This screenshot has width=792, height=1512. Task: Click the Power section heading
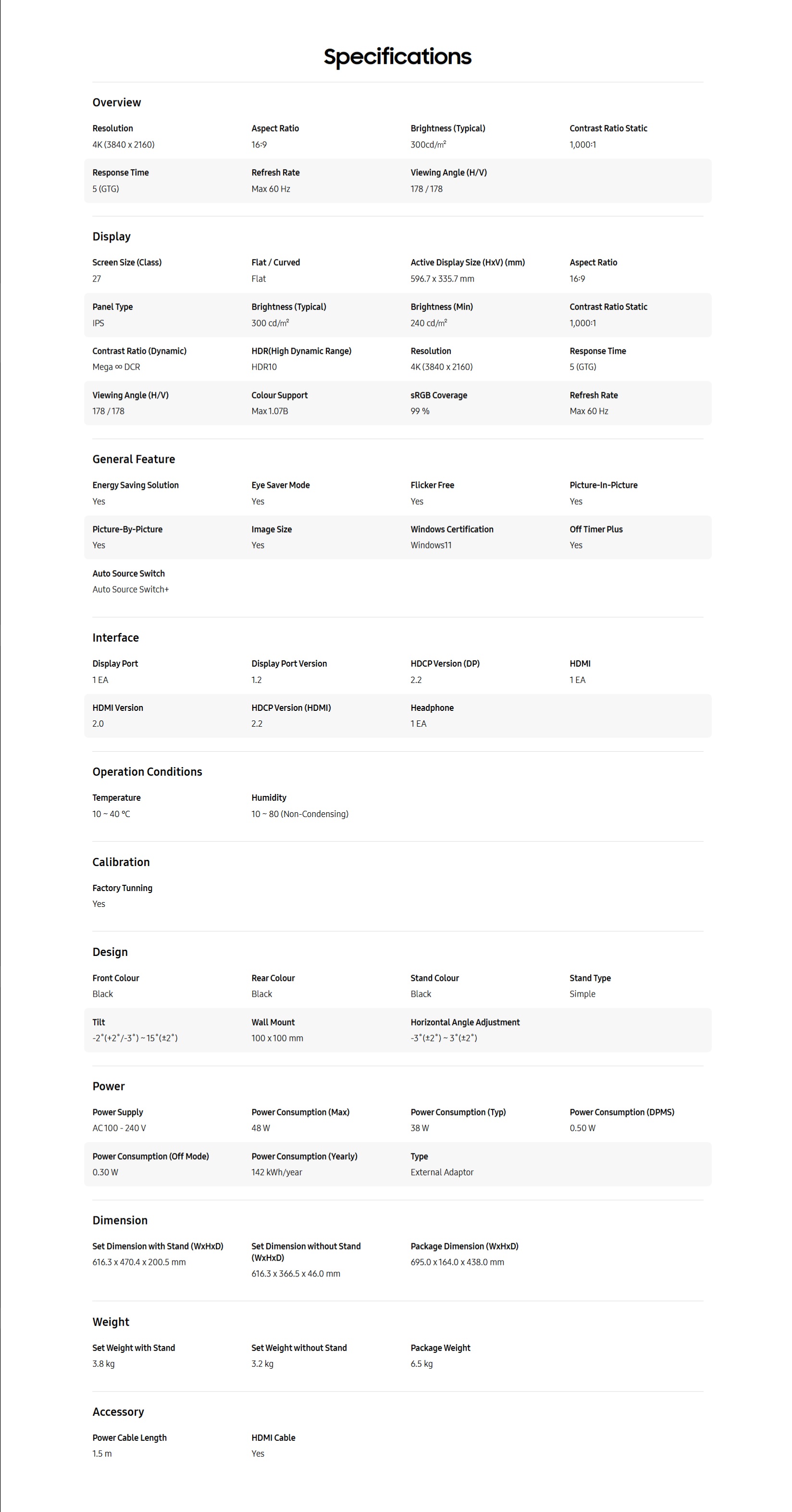[108, 1086]
